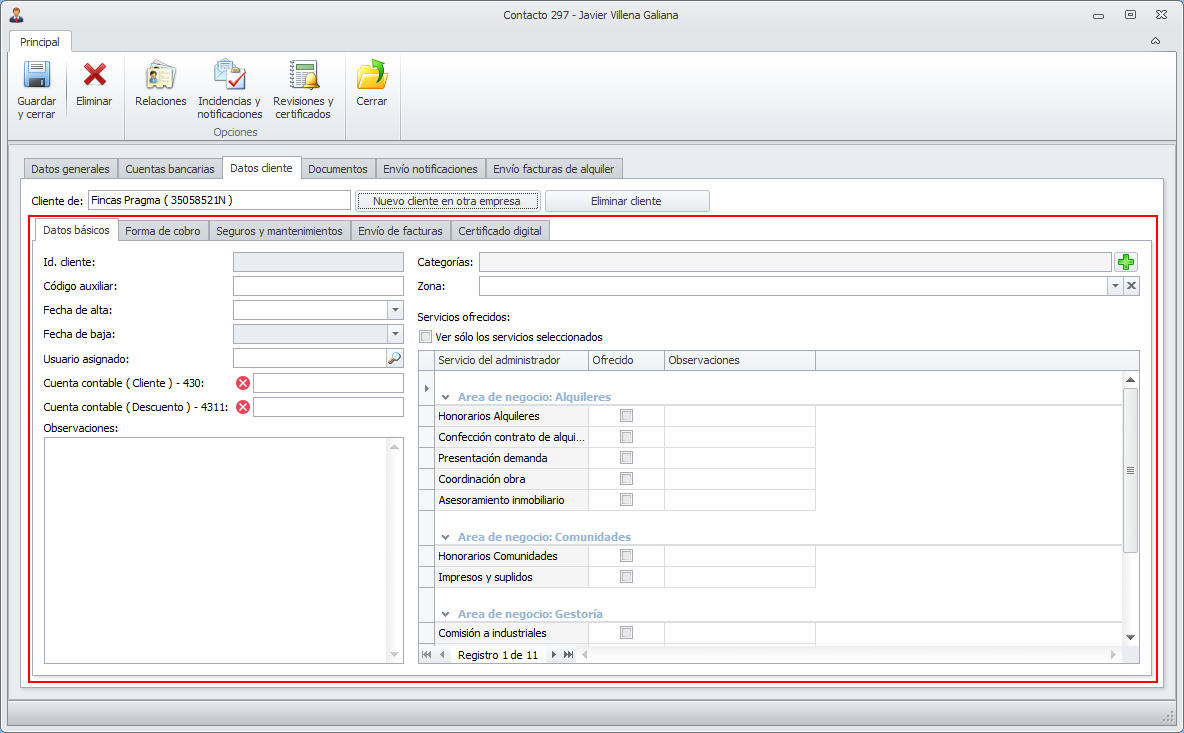Collapse the Area de negocio: Comunidades group

445,537
